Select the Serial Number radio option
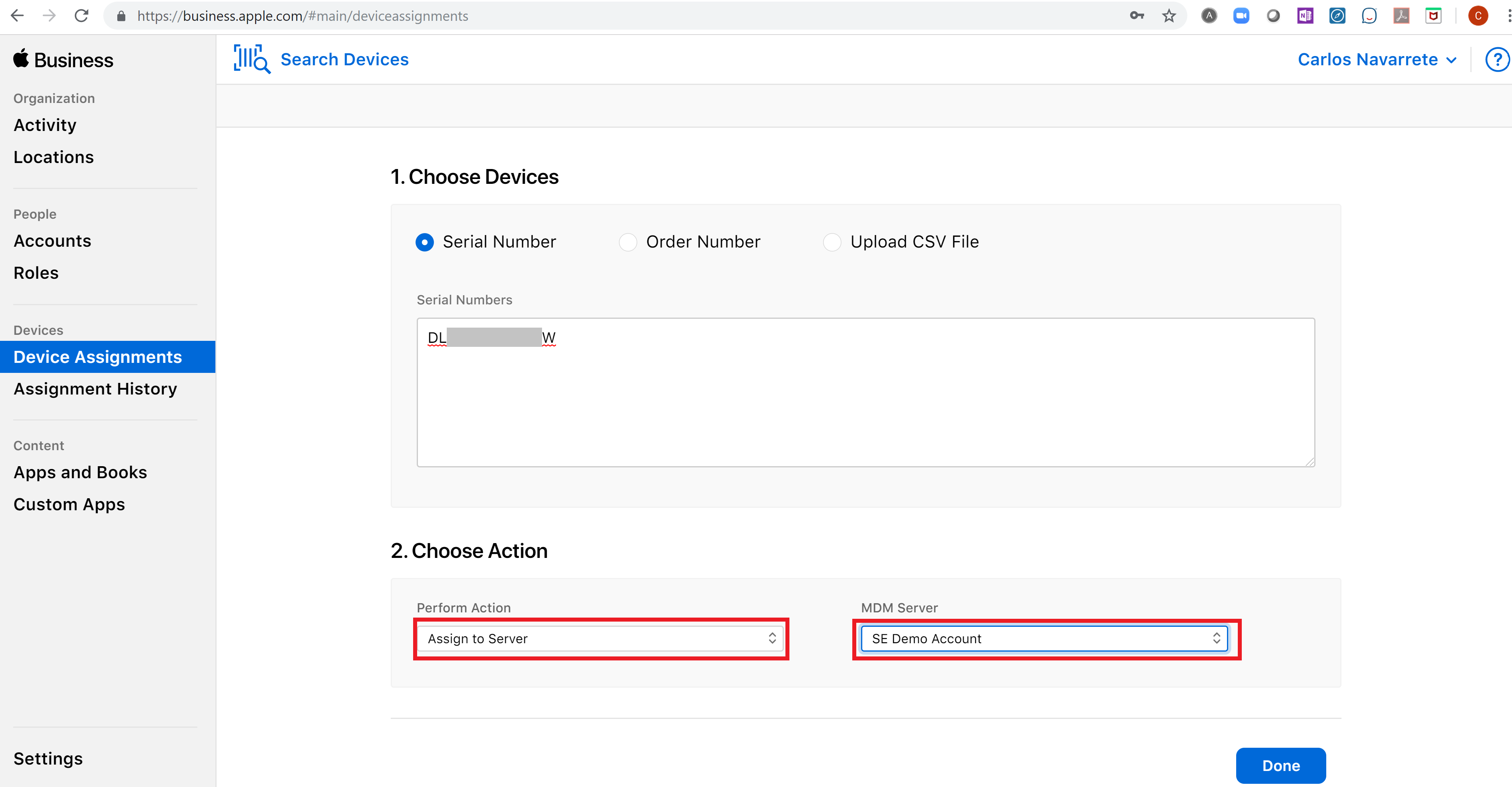 (424, 242)
